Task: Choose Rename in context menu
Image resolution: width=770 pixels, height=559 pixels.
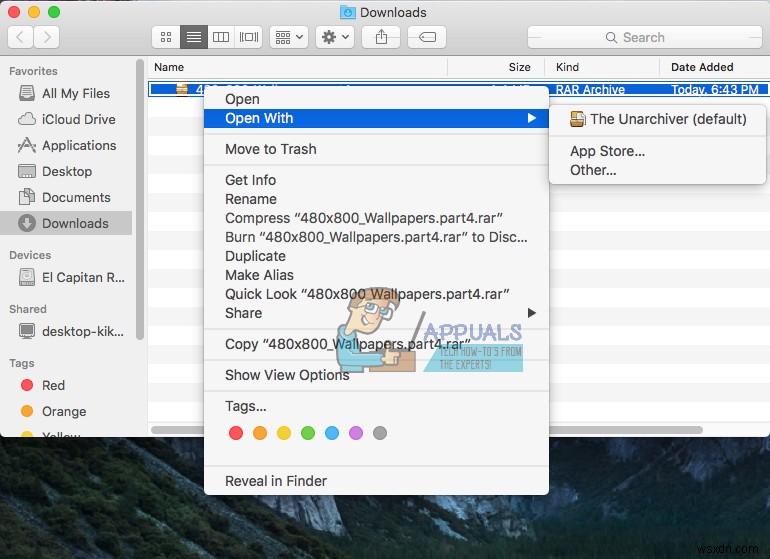Action: (376, 199)
